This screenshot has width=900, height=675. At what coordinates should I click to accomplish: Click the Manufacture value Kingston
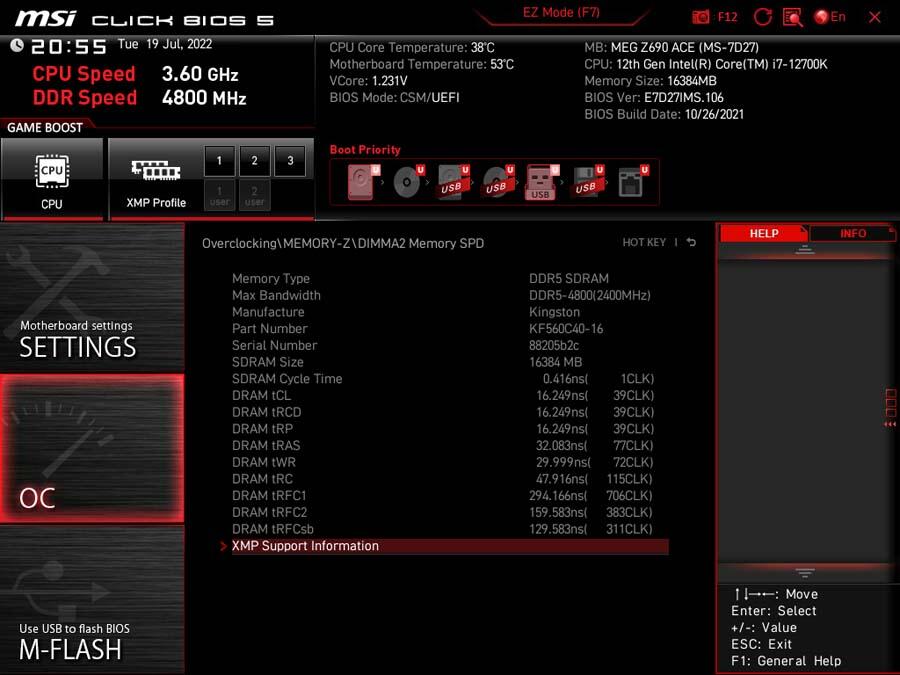(x=554, y=312)
